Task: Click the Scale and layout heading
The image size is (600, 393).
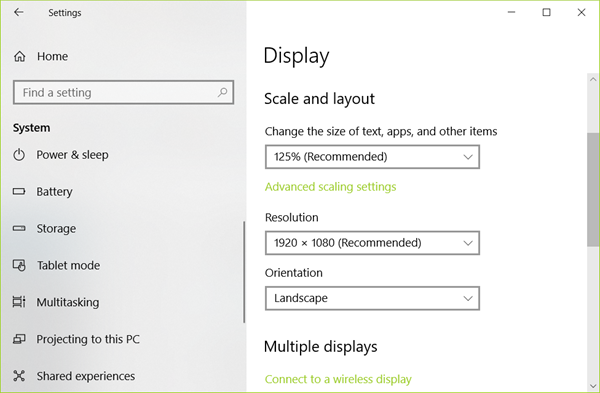Action: [319, 99]
